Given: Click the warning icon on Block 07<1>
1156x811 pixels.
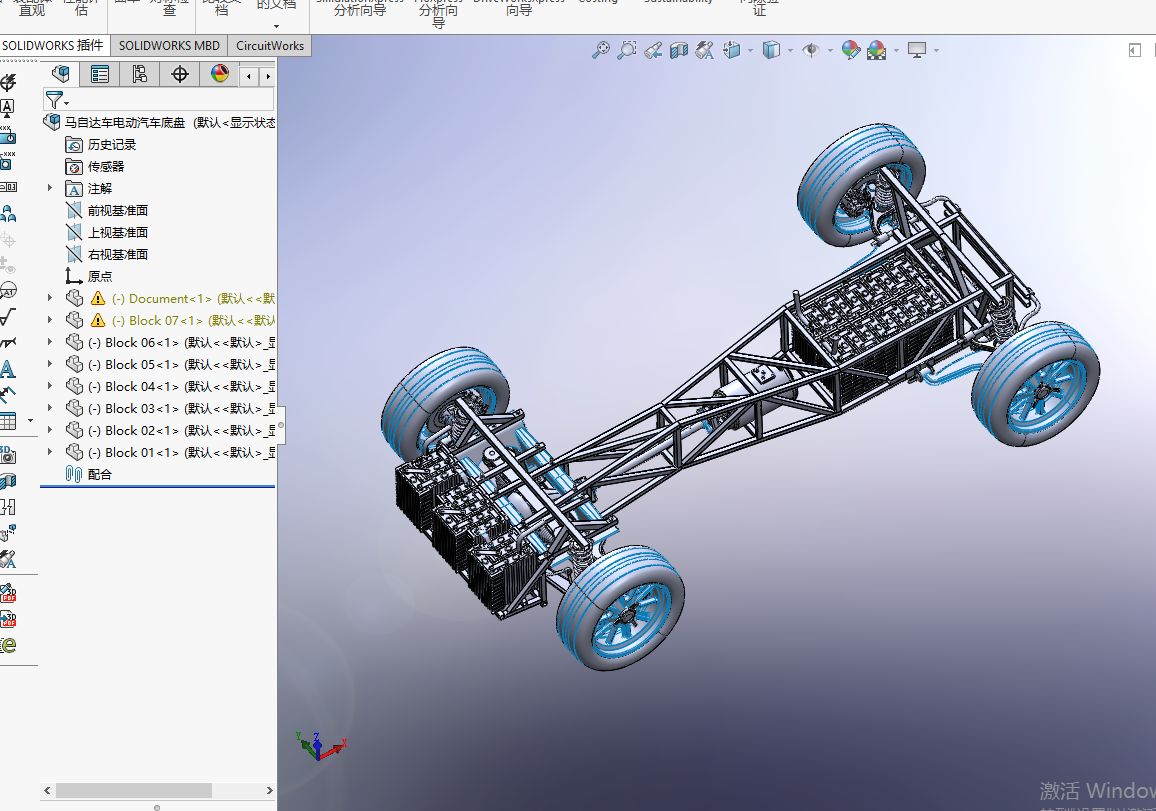Looking at the screenshot, I should (x=98, y=320).
